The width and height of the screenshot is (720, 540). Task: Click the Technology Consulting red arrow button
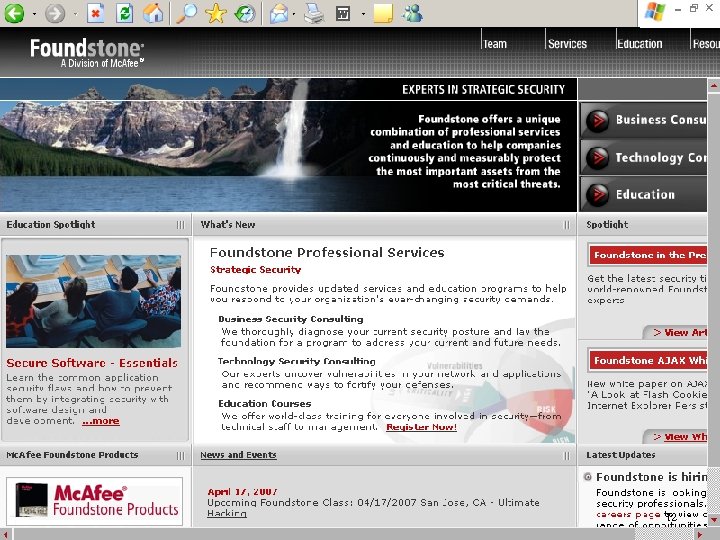pos(598,158)
